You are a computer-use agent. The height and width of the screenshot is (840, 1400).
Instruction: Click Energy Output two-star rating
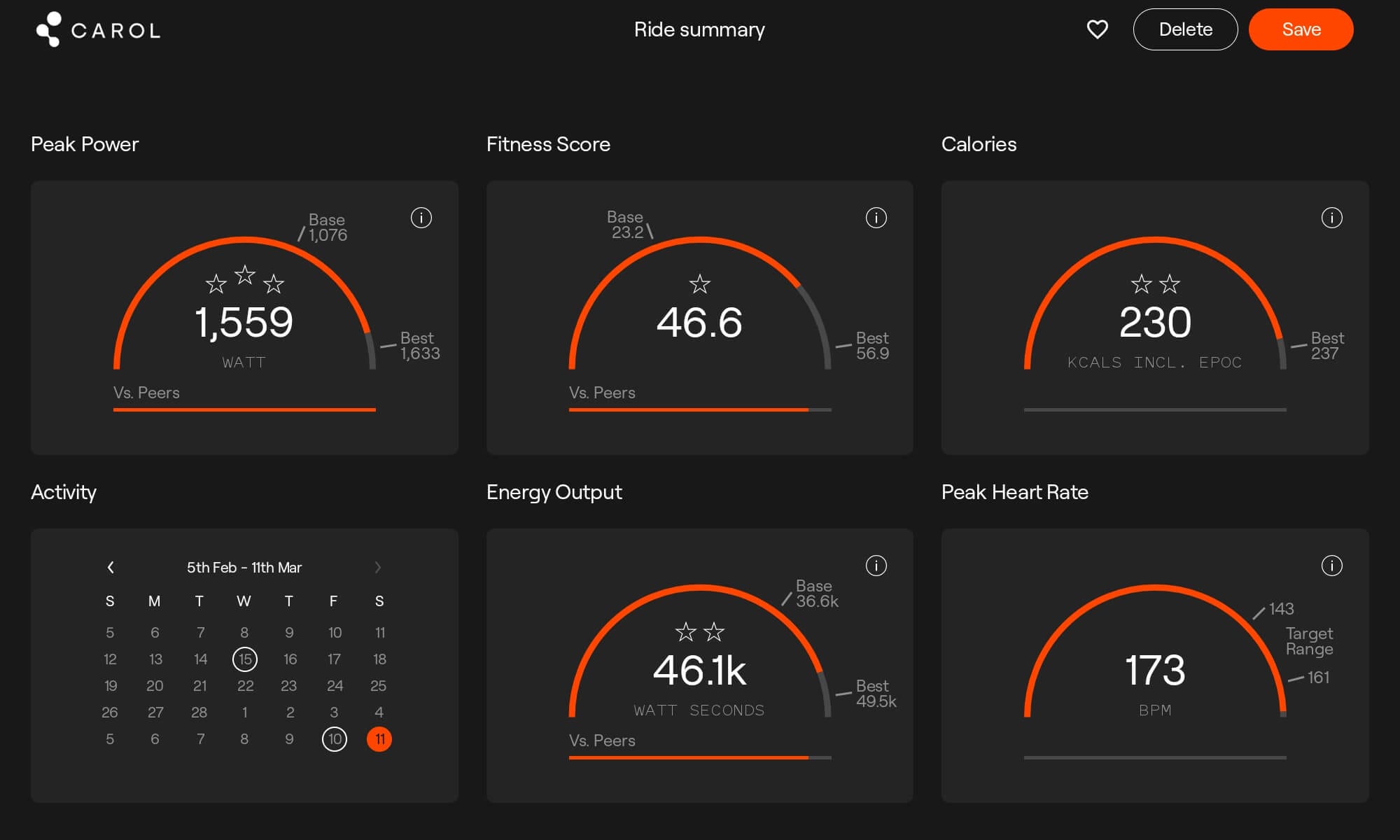(699, 632)
